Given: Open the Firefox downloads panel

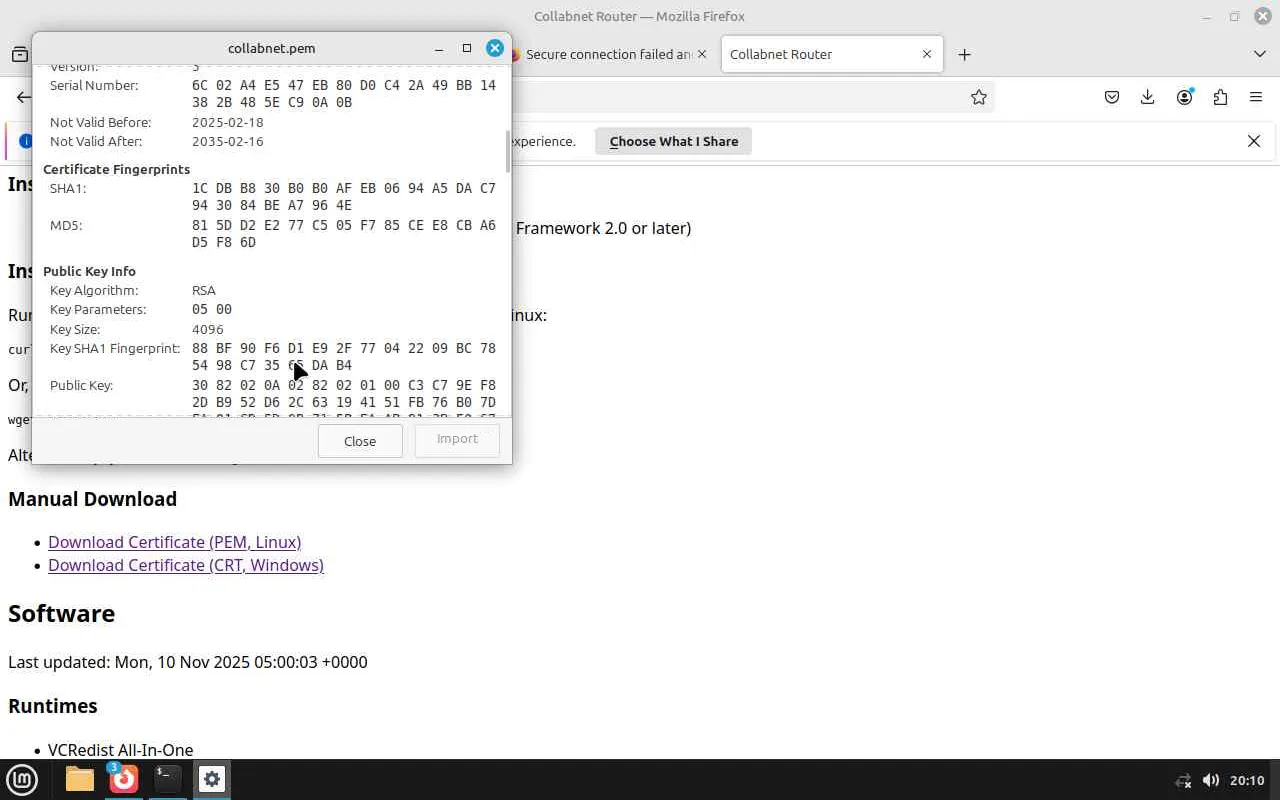Looking at the screenshot, I should coord(1148,97).
